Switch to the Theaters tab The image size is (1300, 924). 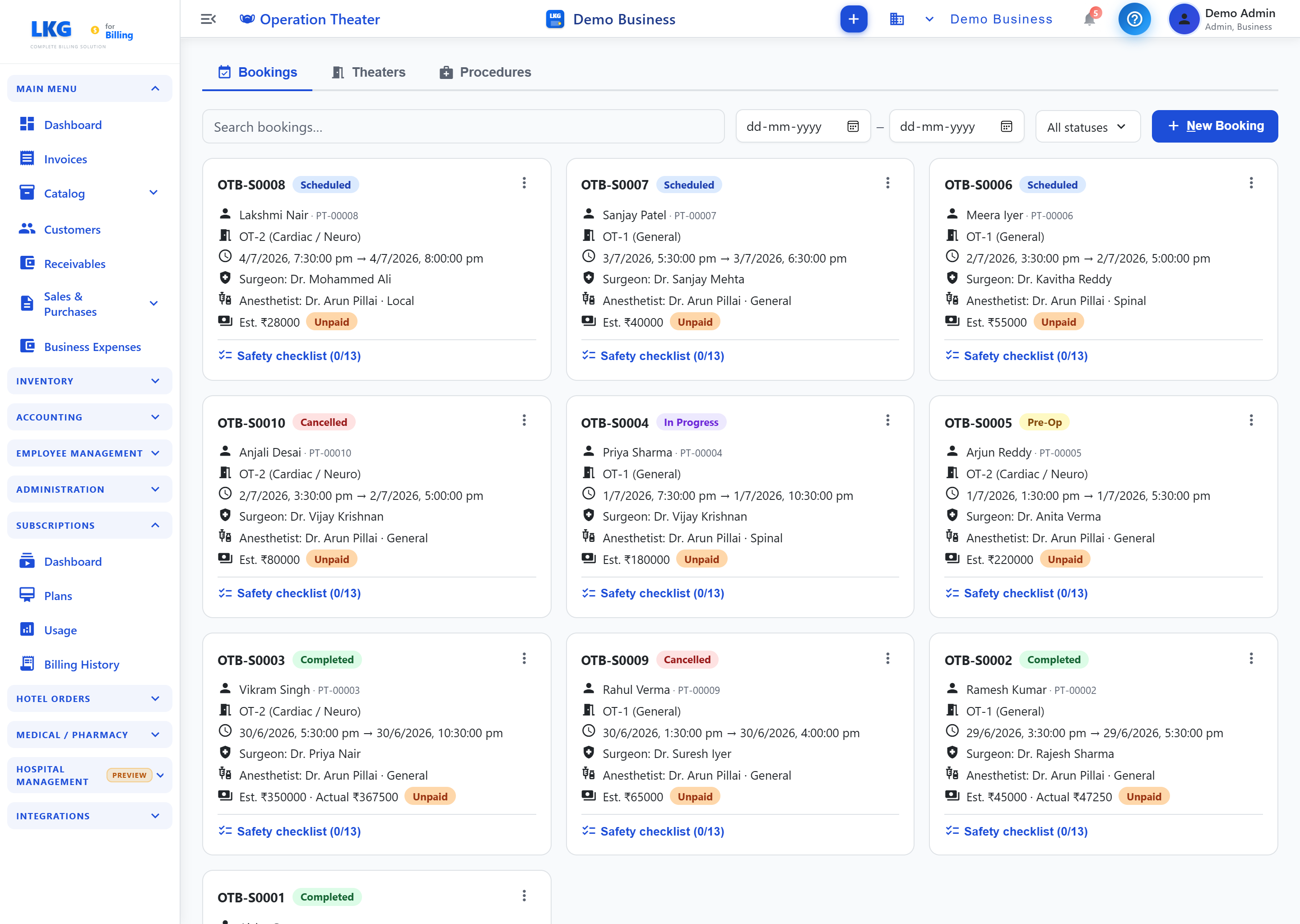point(368,72)
